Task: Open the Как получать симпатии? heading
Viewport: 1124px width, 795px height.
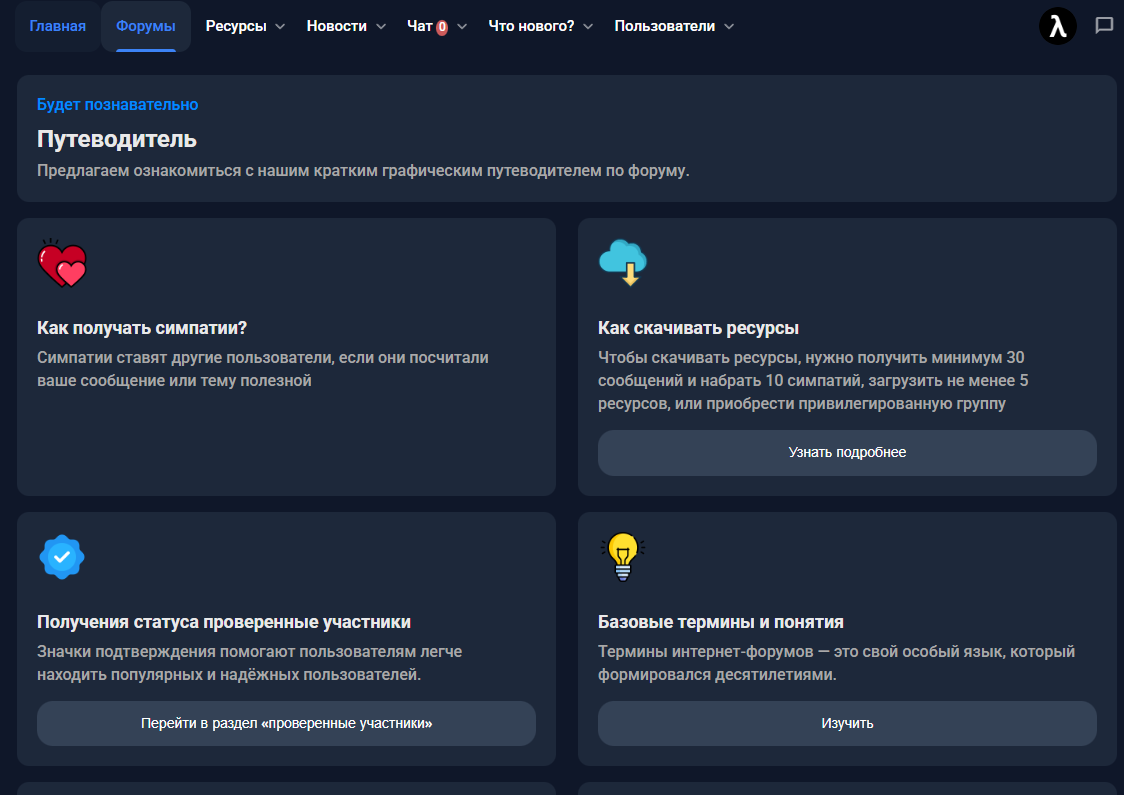Action: [x=141, y=328]
